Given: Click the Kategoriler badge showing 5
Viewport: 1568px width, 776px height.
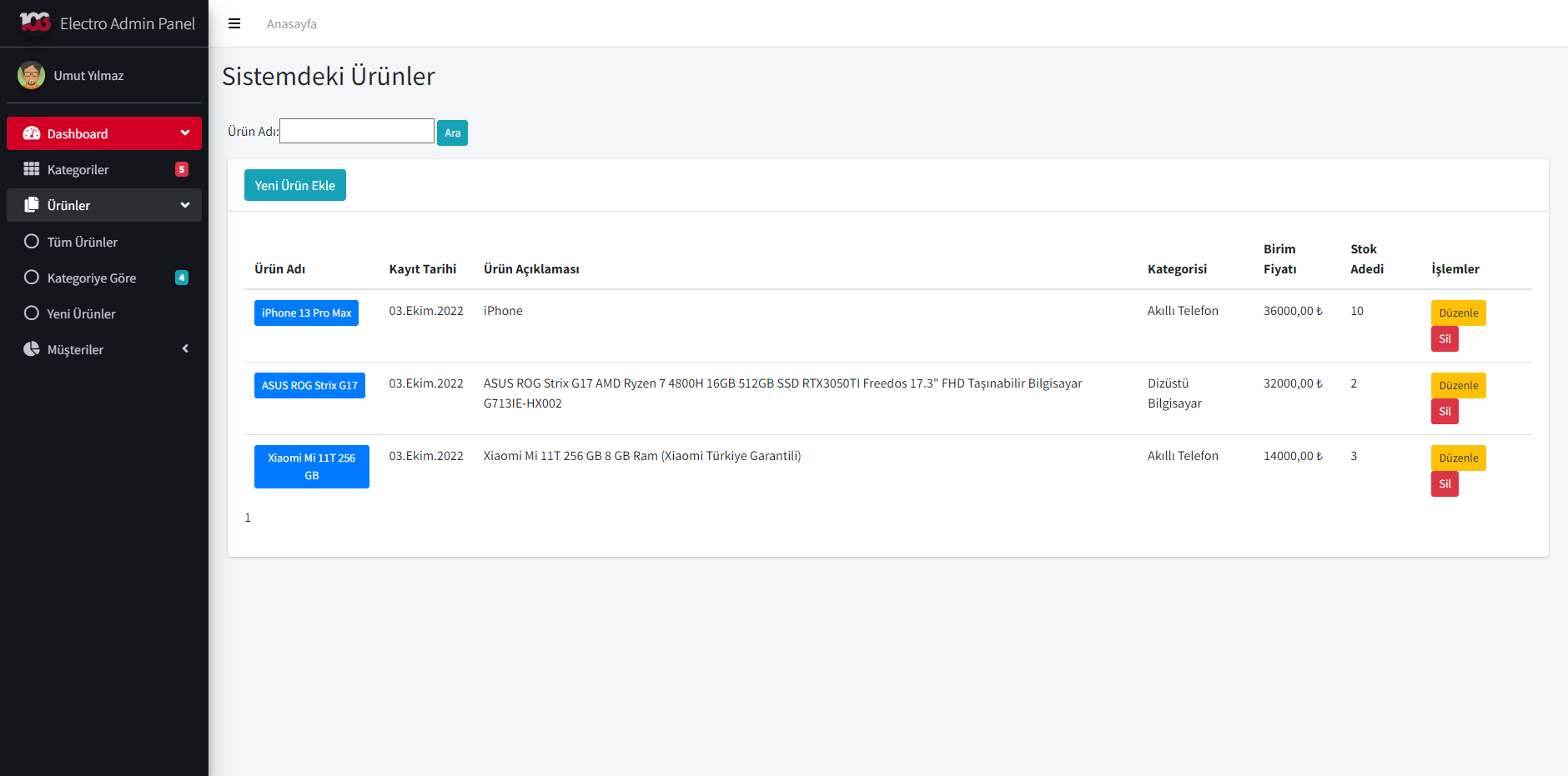Looking at the screenshot, I should click(x=182, y=169).
